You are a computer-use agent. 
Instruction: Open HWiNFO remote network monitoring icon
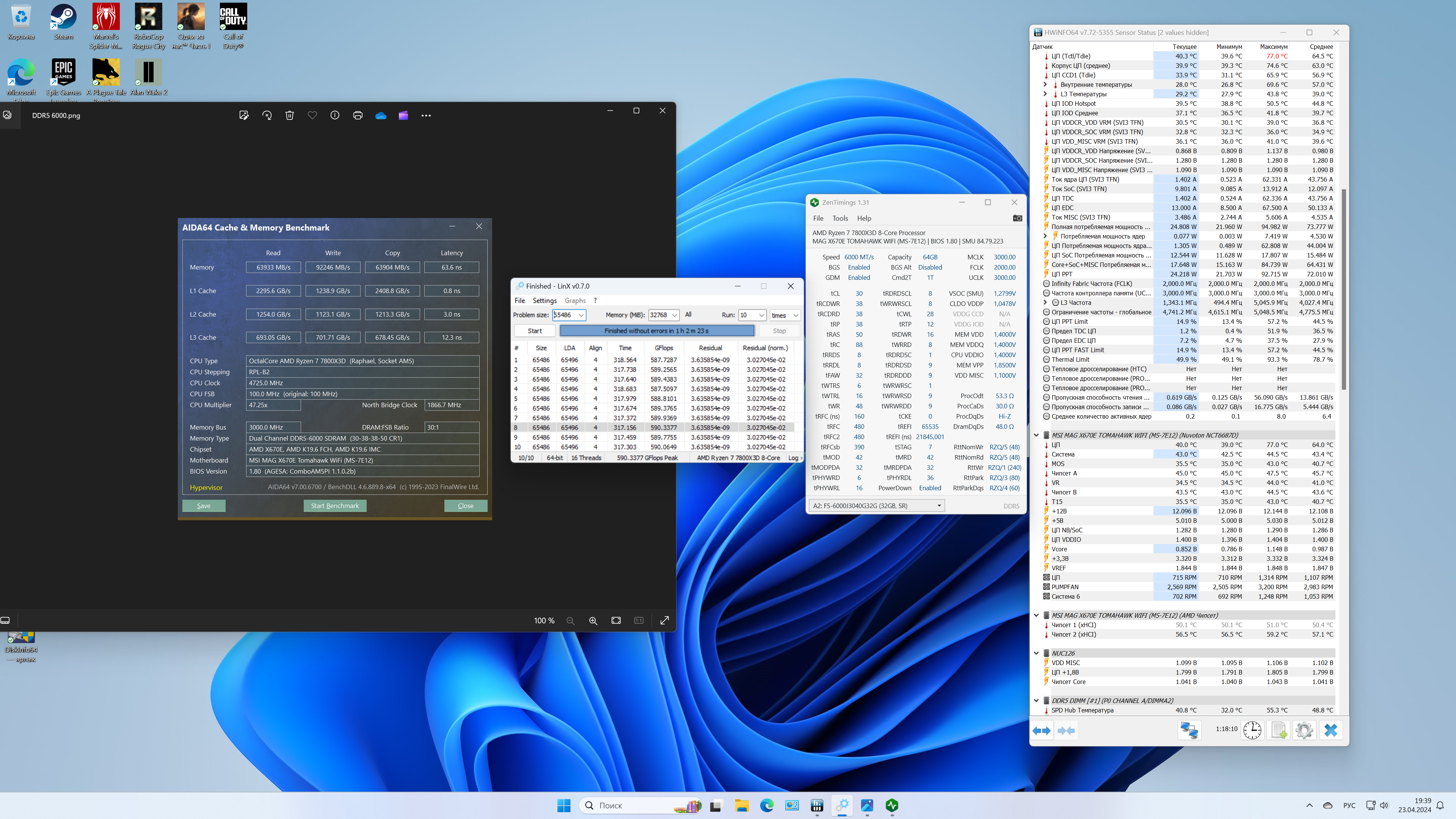click(x=1189, y=730)
